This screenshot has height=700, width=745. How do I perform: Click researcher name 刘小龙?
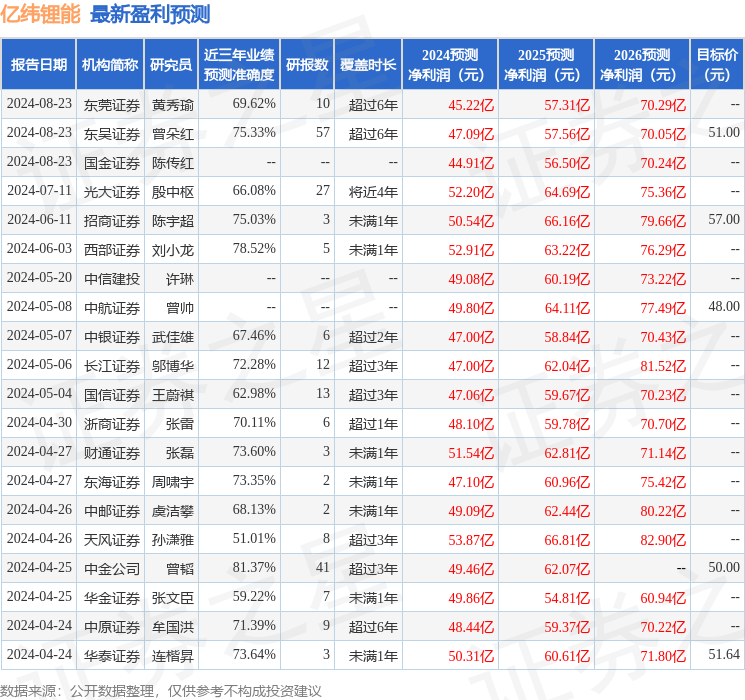[x=172, y=250]
